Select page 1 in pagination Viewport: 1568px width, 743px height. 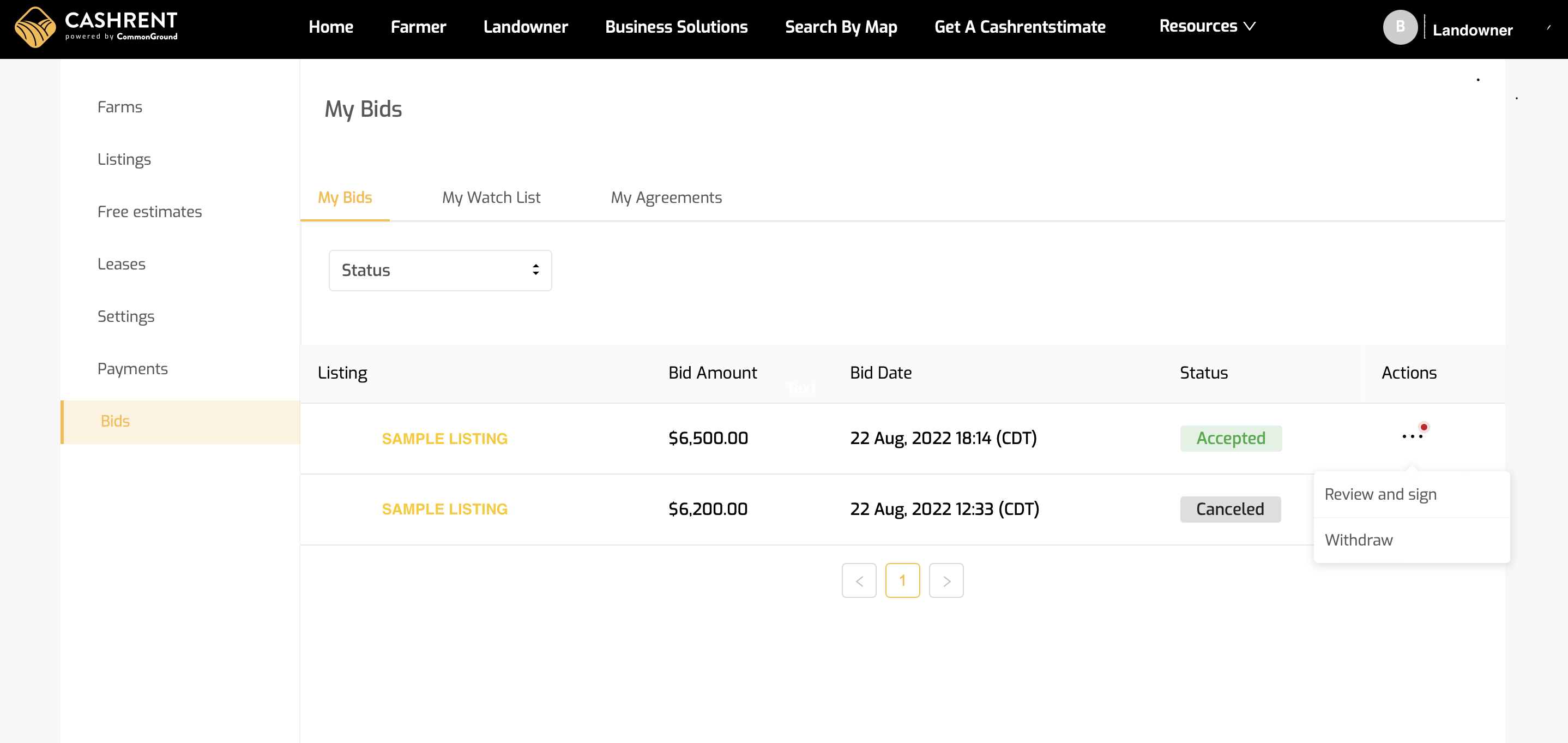(x=902, y=580)
